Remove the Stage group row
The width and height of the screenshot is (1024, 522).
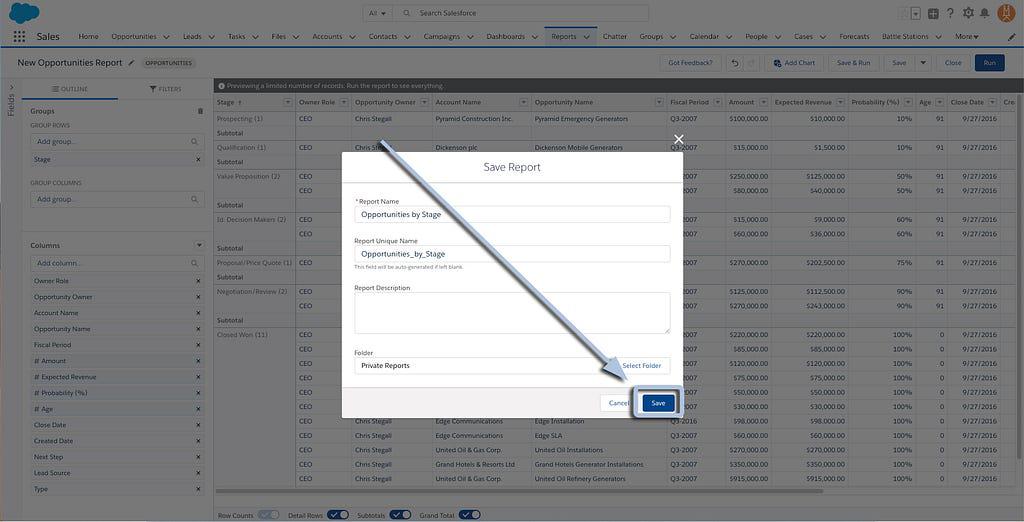click(x=198, y=159)
